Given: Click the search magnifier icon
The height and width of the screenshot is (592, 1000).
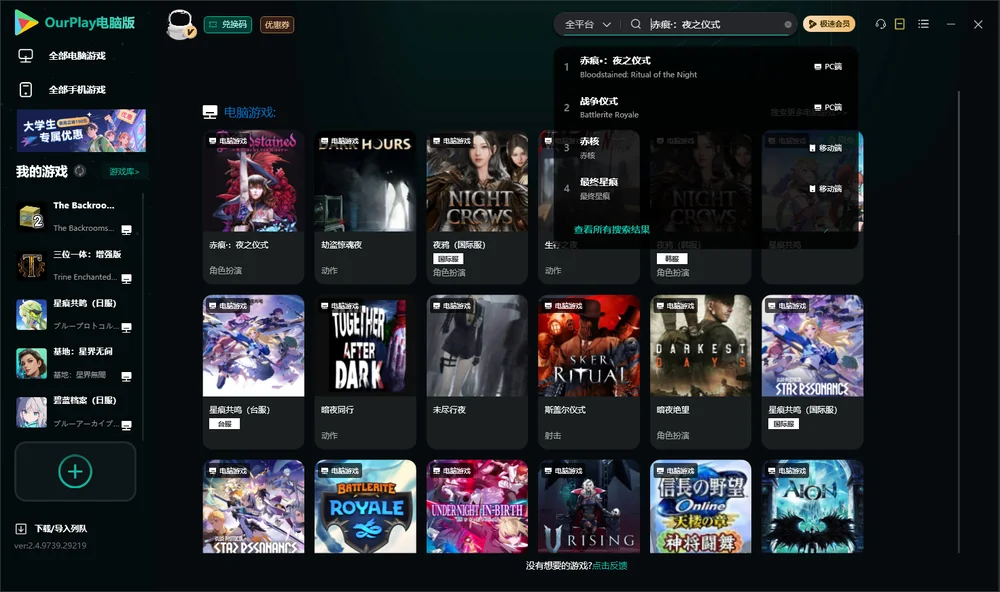Looking at the screenshot, I should (636, 24).
